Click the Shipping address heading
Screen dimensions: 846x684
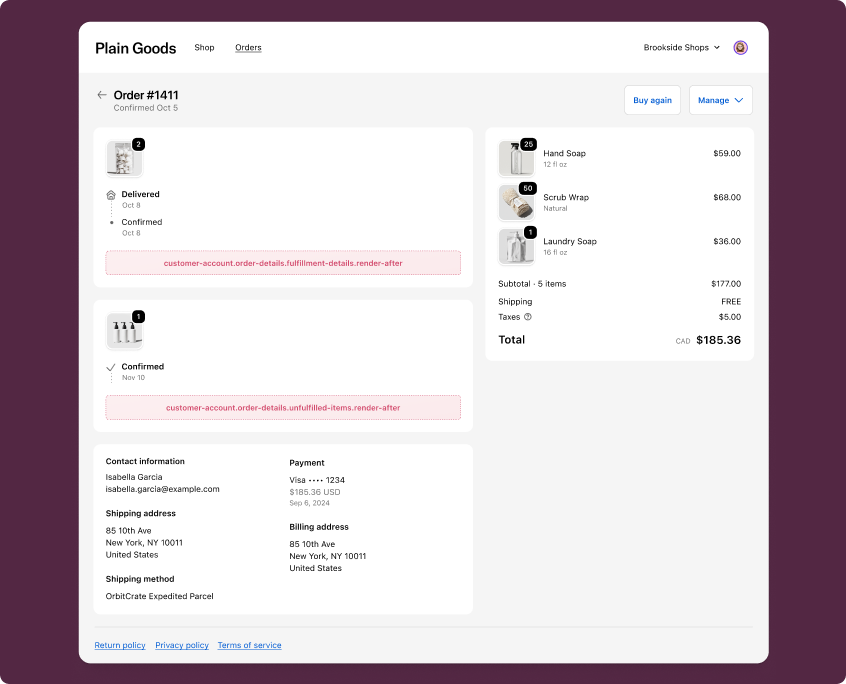pos(140,513)
